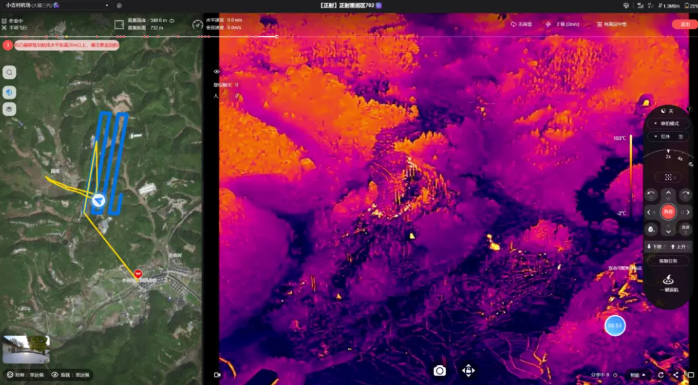Open the dock camera thumbnail on map
Screen dimensions: 698x385
tap(26, 349)
